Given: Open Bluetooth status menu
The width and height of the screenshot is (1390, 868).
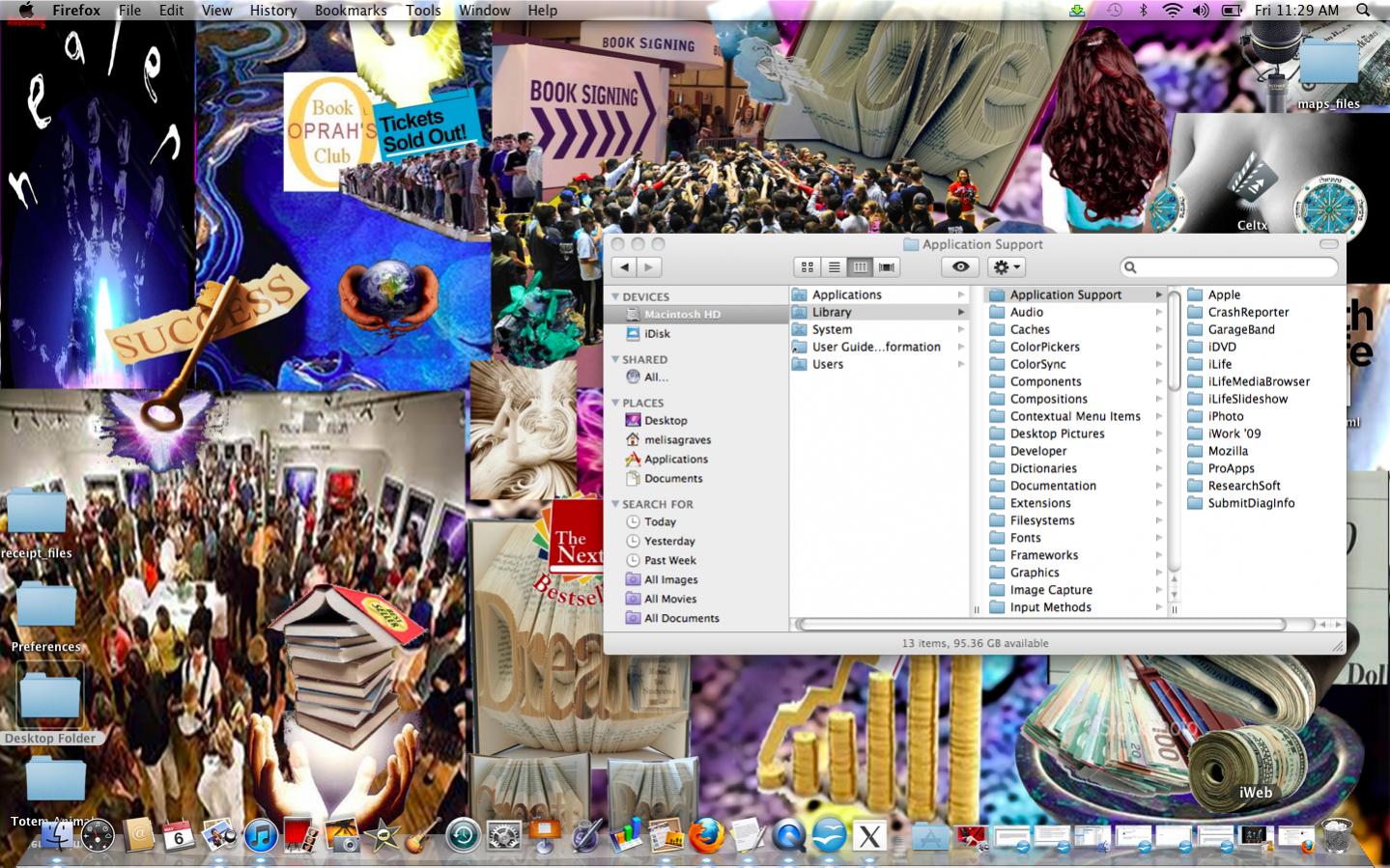Looking at the screenshot, I should point(1144,11).
